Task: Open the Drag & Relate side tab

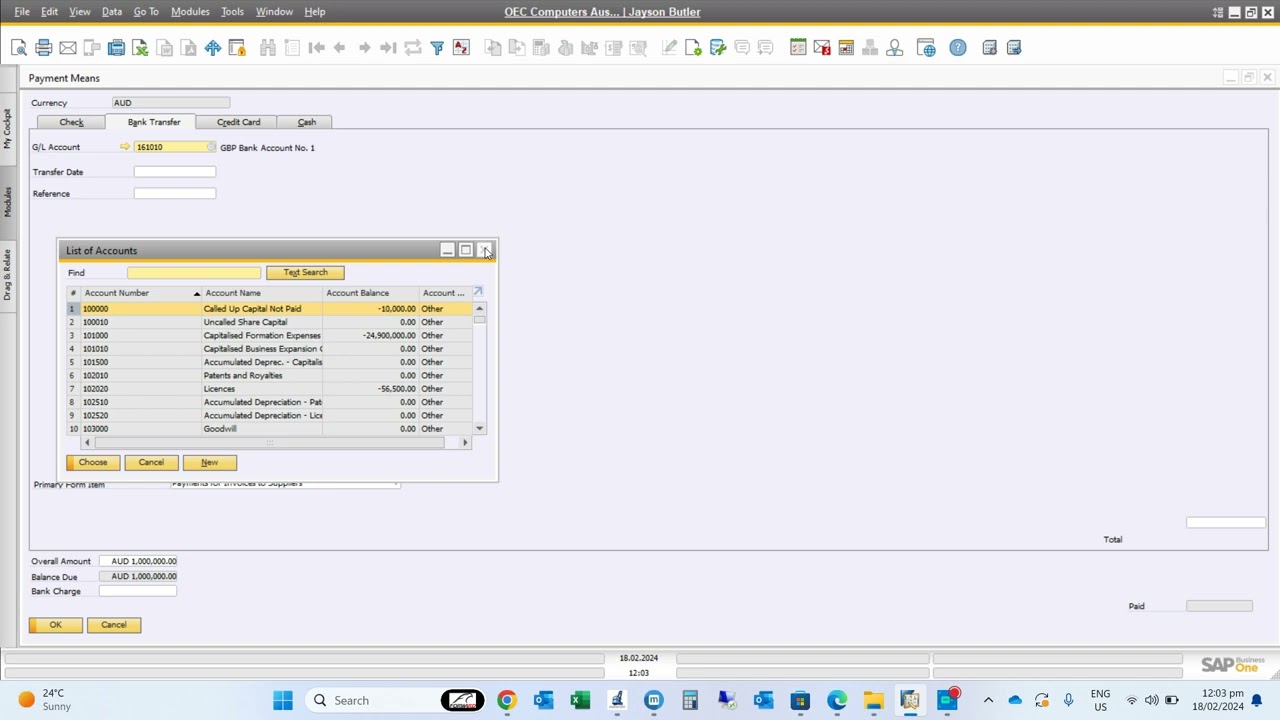Action: click(x=7, y=275)
